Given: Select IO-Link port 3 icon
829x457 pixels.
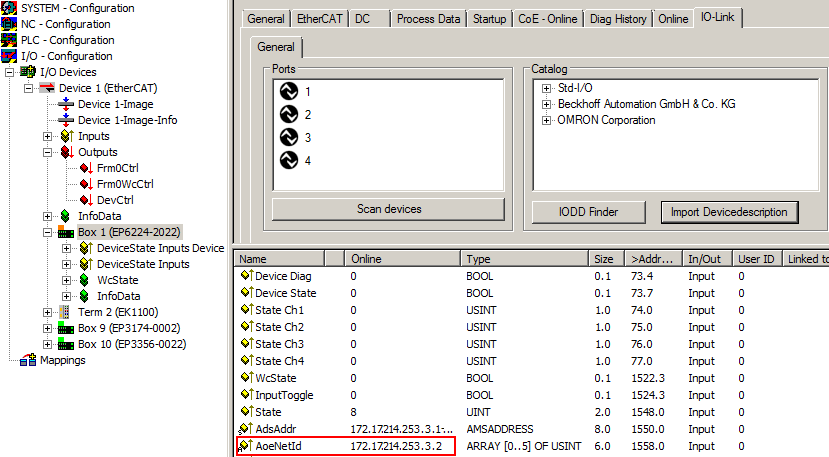Looking at the screenshot, I should (289, 136).
